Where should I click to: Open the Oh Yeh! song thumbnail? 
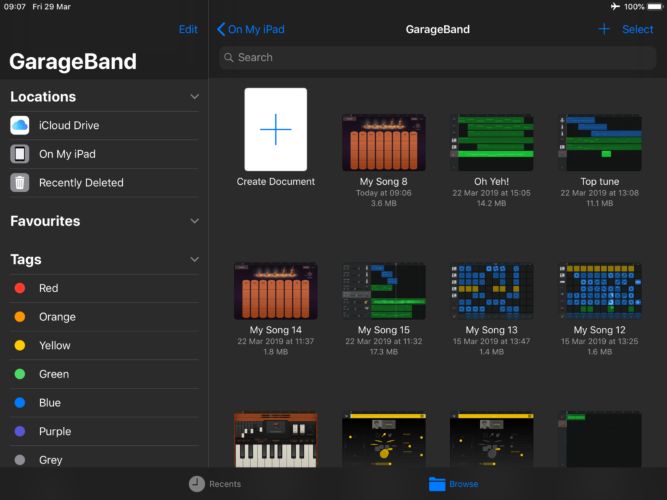492,142
